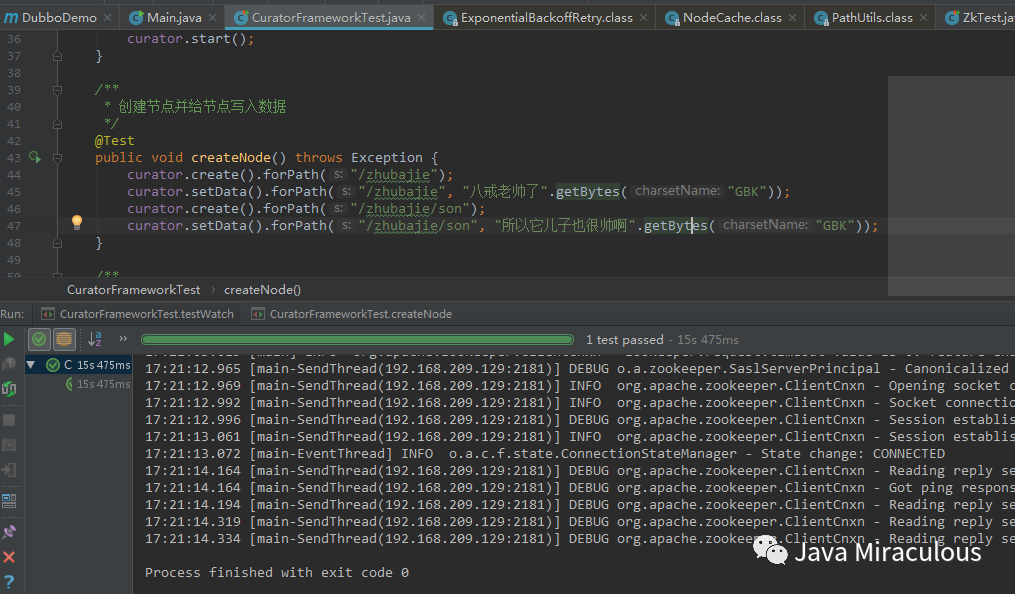1015x594 pixels.
Task: Click "/zhubajie/son" string on line 46
Action: click(410, 208)
